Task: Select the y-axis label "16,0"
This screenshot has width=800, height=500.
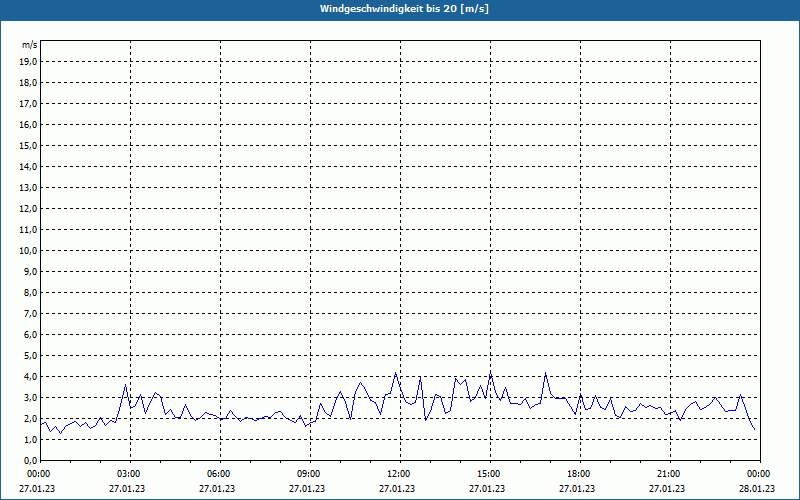Action: coord(29,124)
